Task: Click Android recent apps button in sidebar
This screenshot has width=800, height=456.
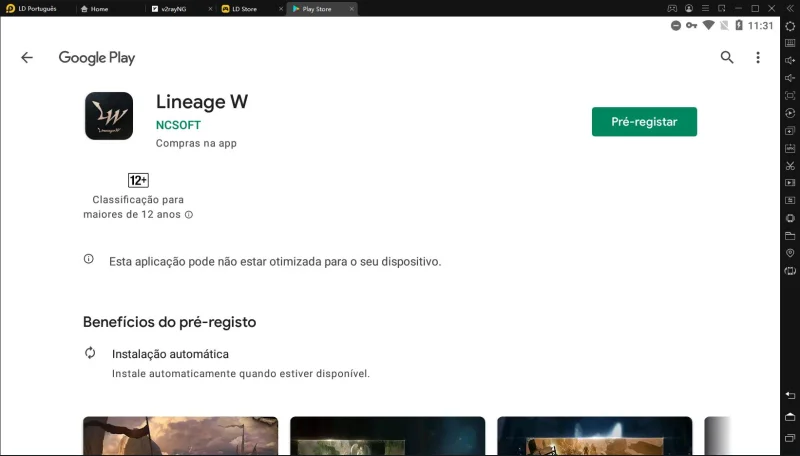Action: [790, 438]
